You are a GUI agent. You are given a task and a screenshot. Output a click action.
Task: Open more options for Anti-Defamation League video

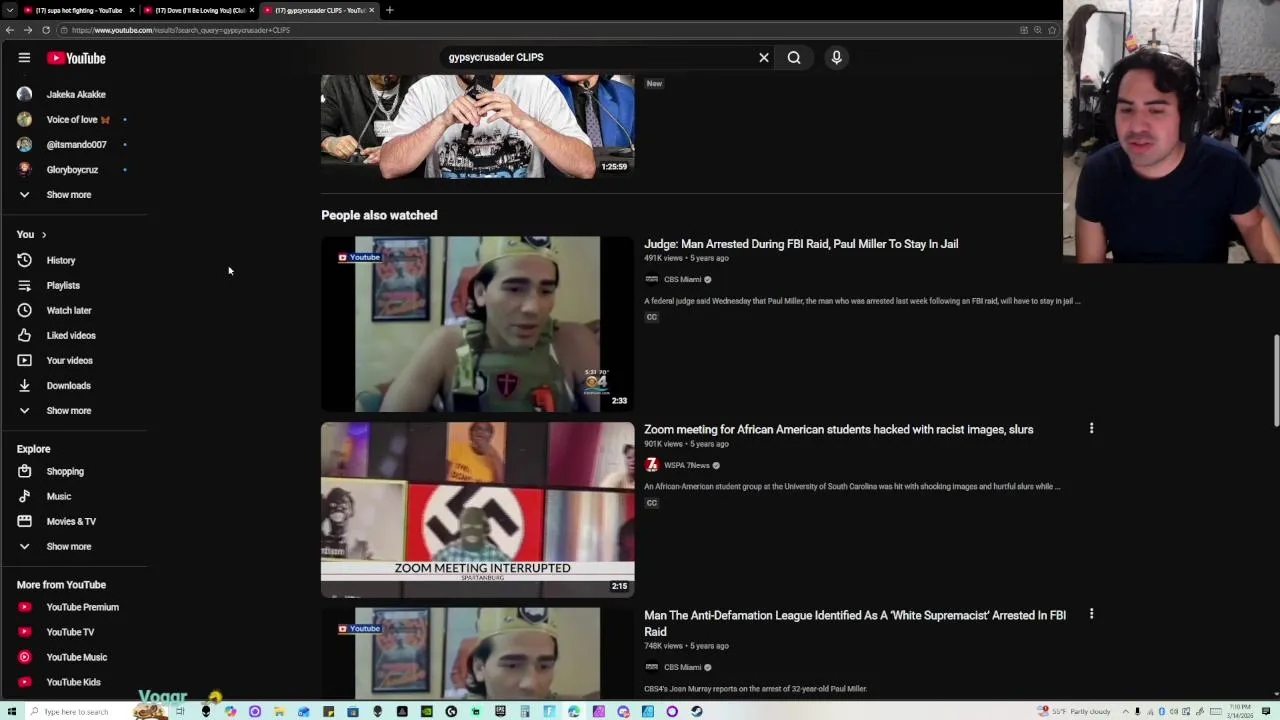(1091, 614)
